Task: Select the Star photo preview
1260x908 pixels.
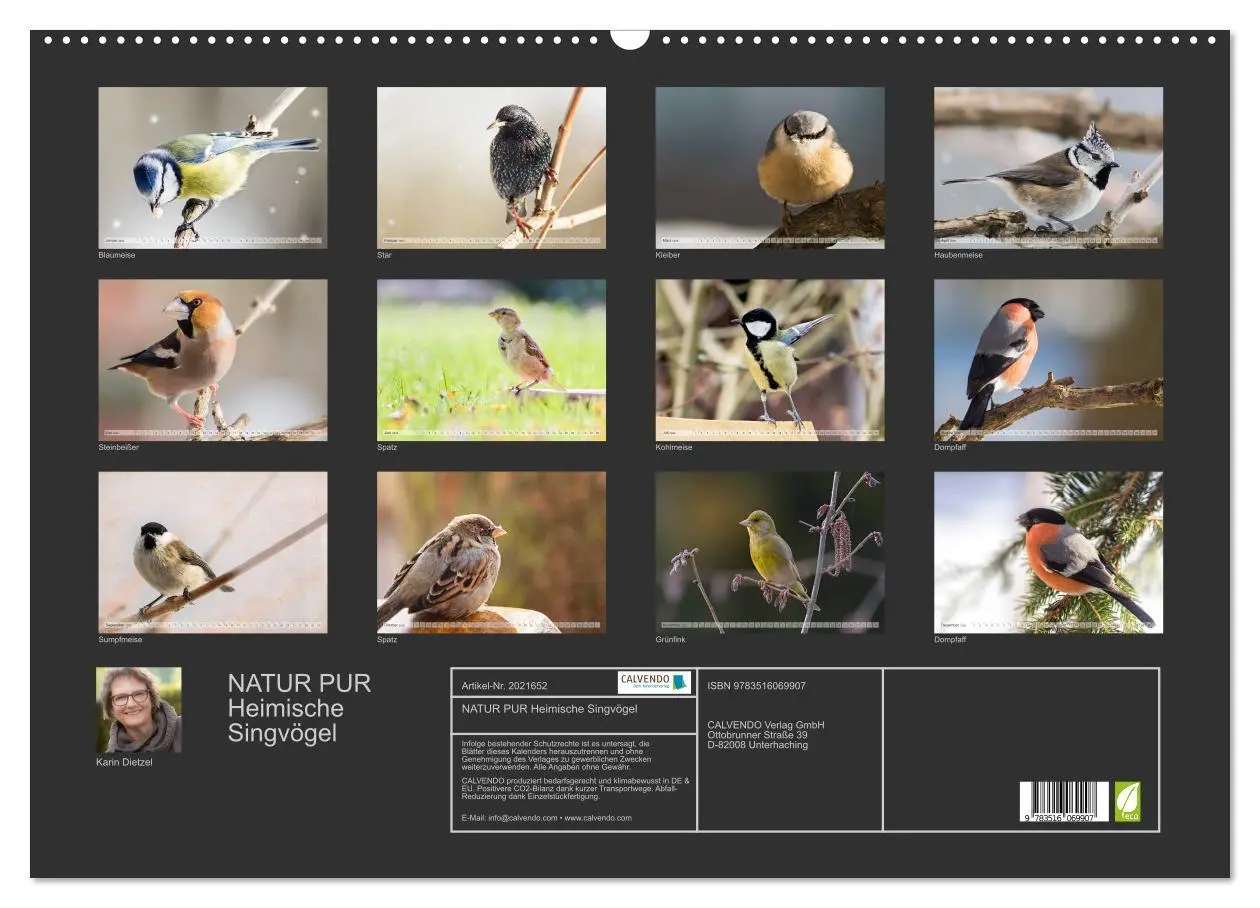Action: (x=491, y=163)
